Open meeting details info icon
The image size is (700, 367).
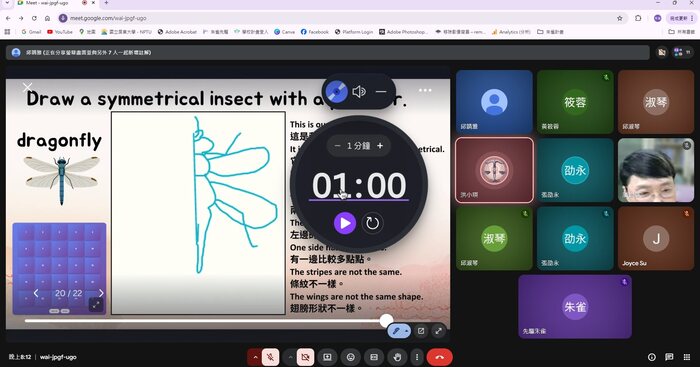[652, 357]
